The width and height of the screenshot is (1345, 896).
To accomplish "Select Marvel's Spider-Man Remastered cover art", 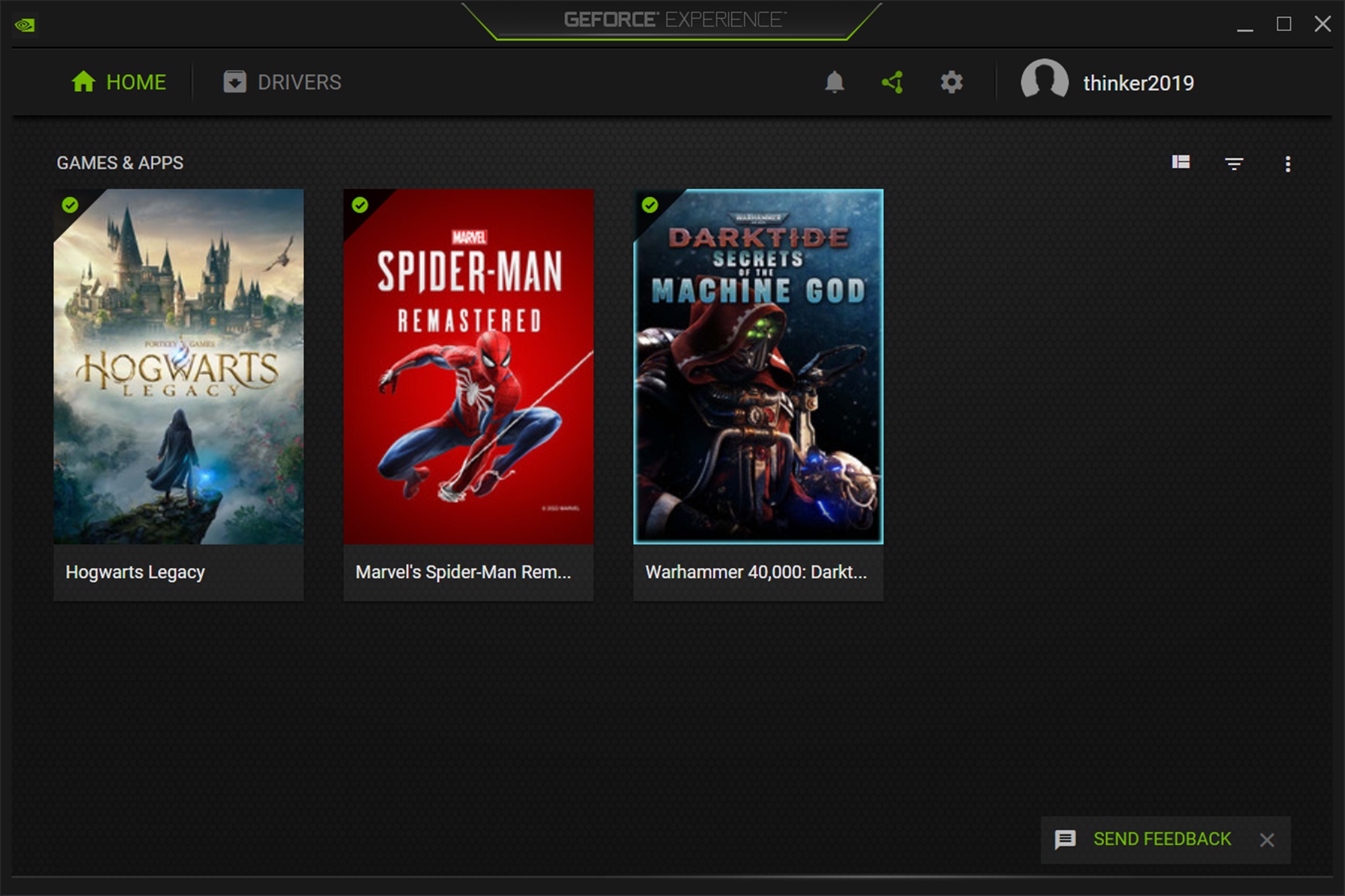I will click(x=468, y=366).
